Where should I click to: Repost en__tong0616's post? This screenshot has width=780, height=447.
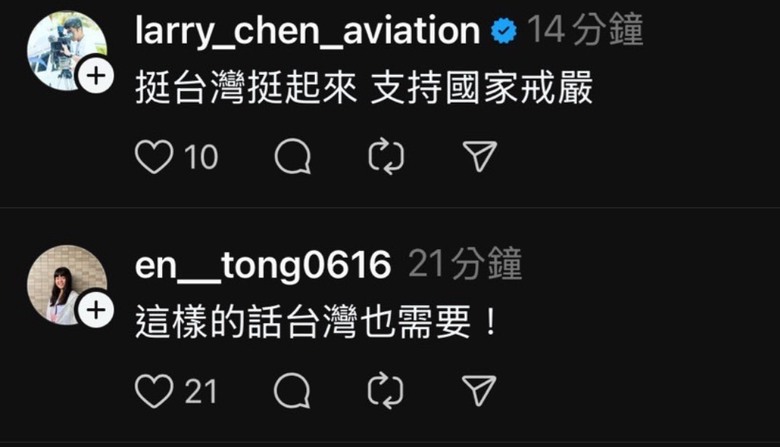pos(386,391)
